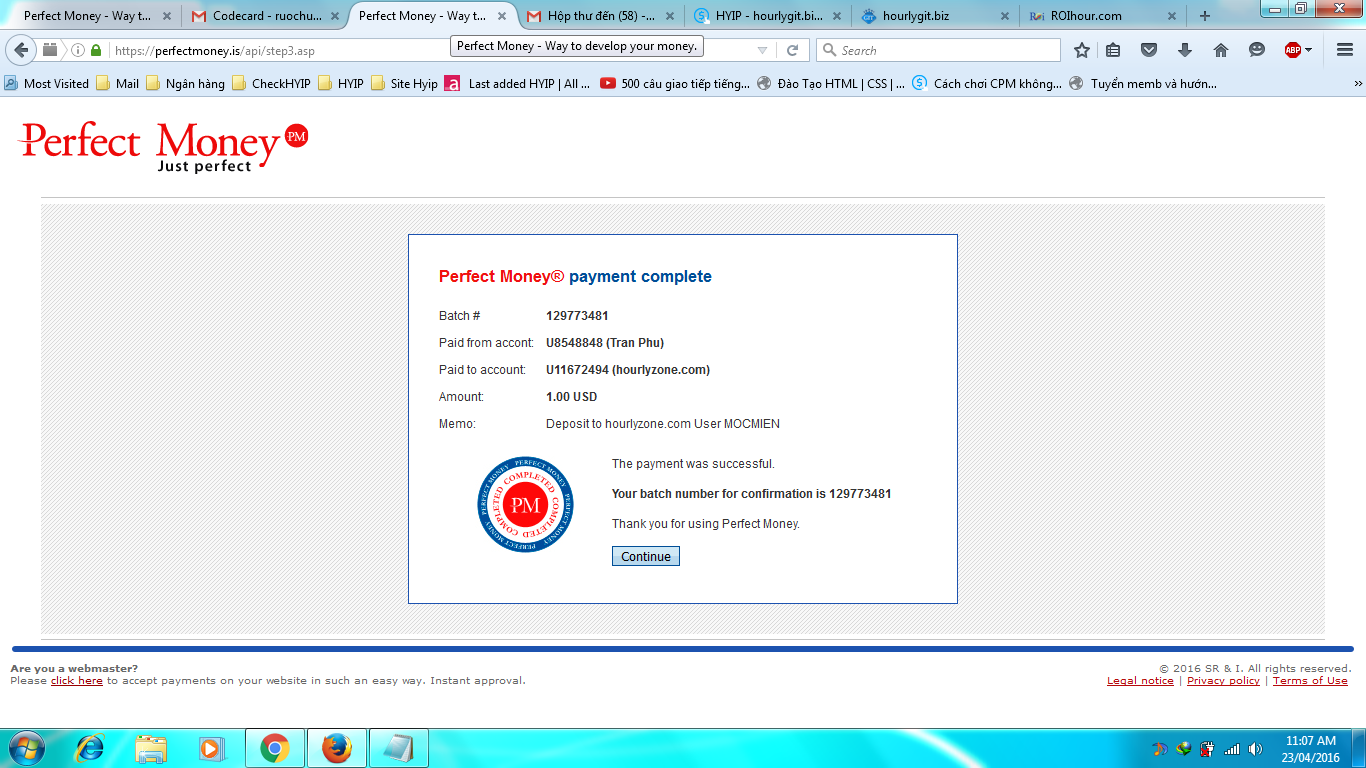This screenshot has height=768, width=1366.
Task: Switch to the hourlygit.biz tab
Action: 937,16
